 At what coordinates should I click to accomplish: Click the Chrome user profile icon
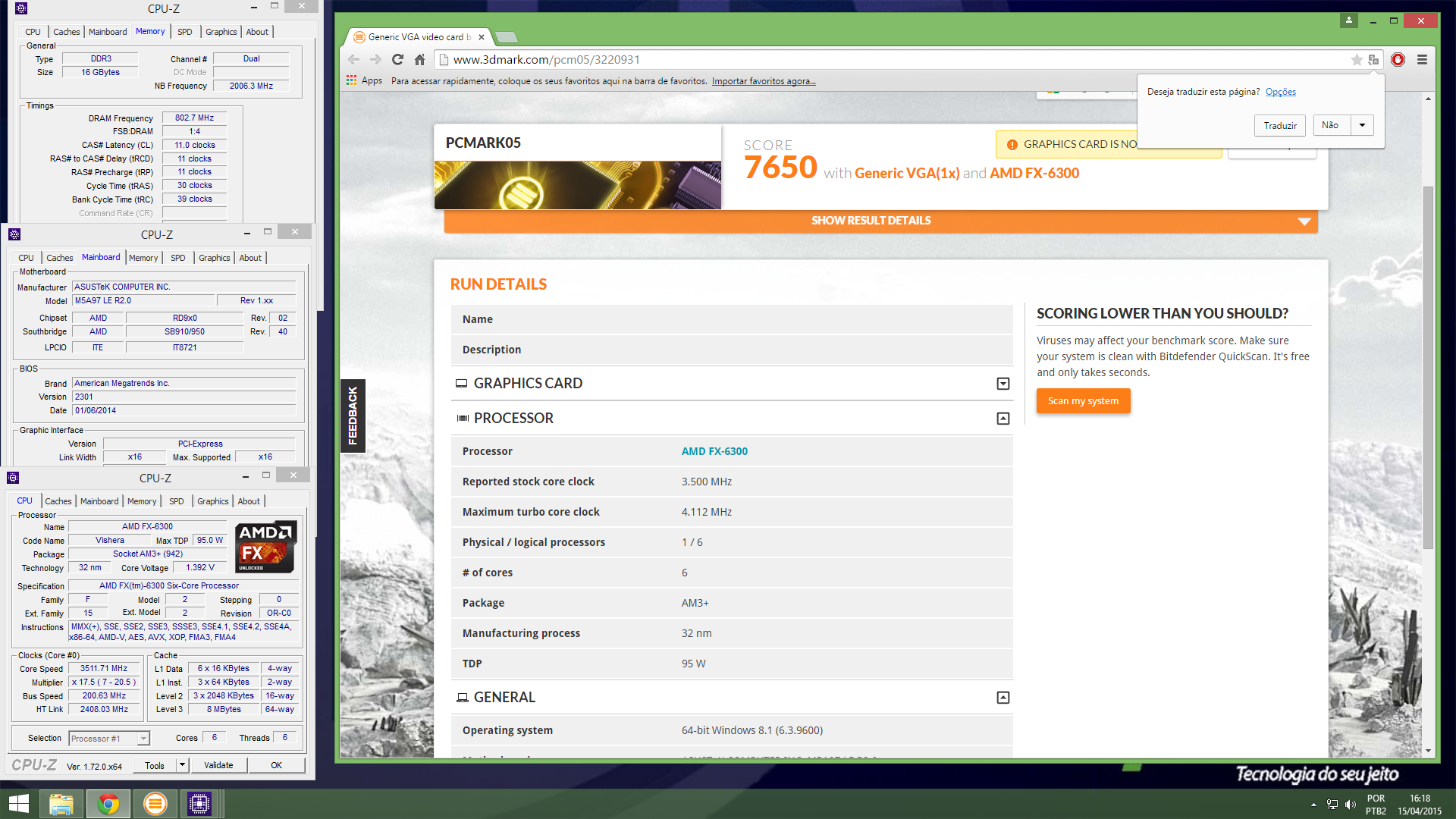click(x=1349, y=20)
